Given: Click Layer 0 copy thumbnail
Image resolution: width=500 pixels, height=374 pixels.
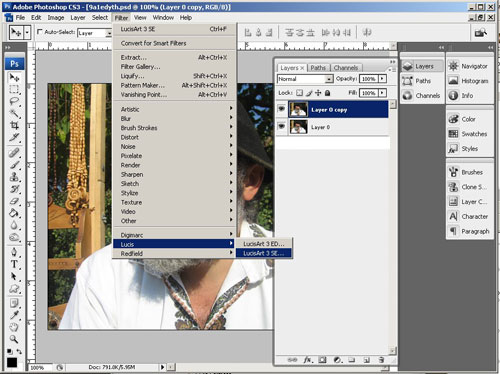Looking at the screenshot, I should (x=298, y=109).
